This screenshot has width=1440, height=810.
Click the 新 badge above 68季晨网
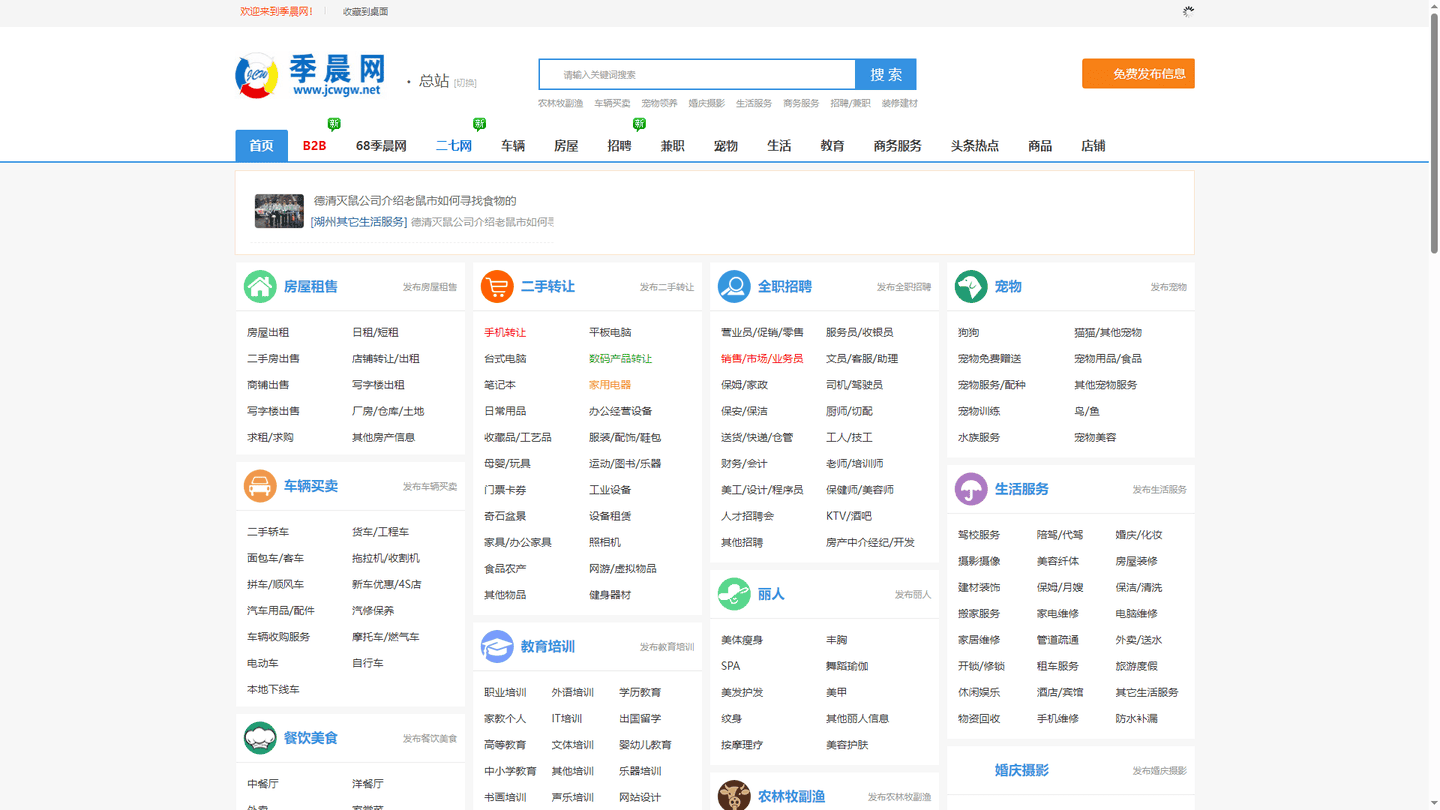[x=334, y=124]
